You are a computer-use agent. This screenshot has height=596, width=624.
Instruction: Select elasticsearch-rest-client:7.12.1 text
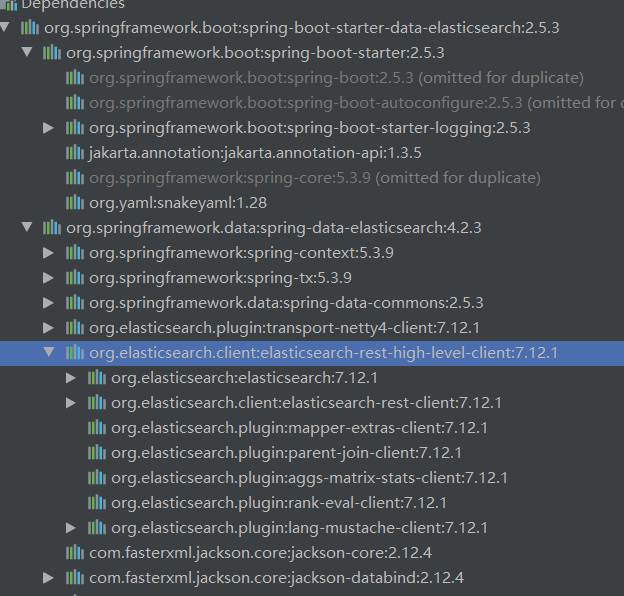[306, 403]
